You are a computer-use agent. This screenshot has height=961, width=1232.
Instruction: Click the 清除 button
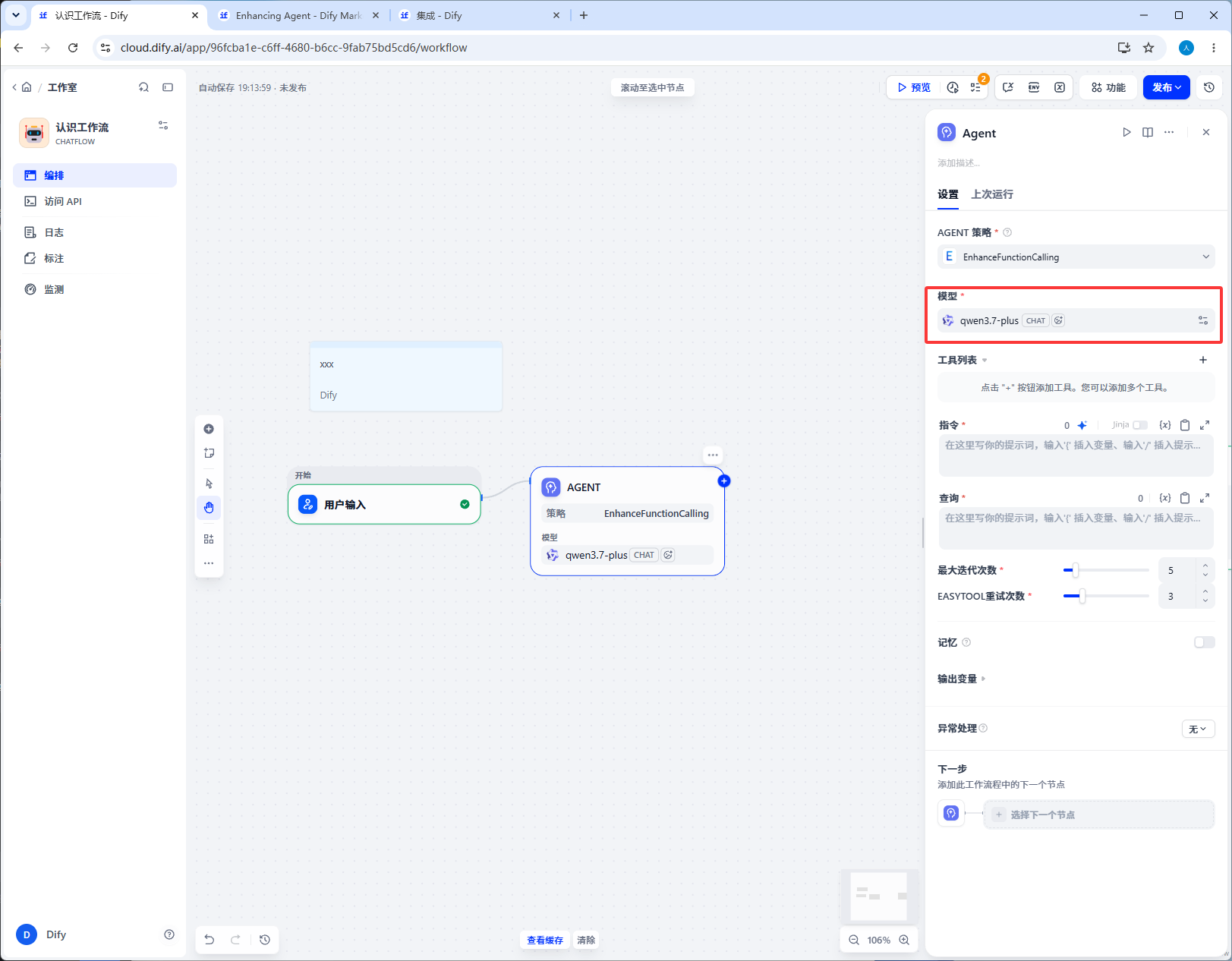click(586, 940)
